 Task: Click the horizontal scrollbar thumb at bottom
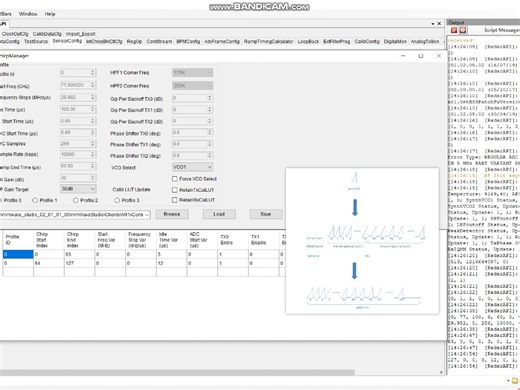(177, 372)
